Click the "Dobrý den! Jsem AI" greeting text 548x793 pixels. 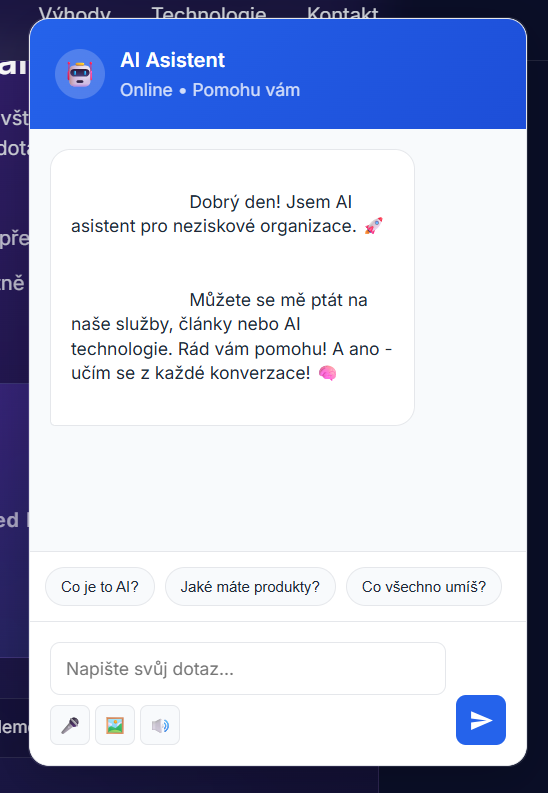click(x=270, y=202)
